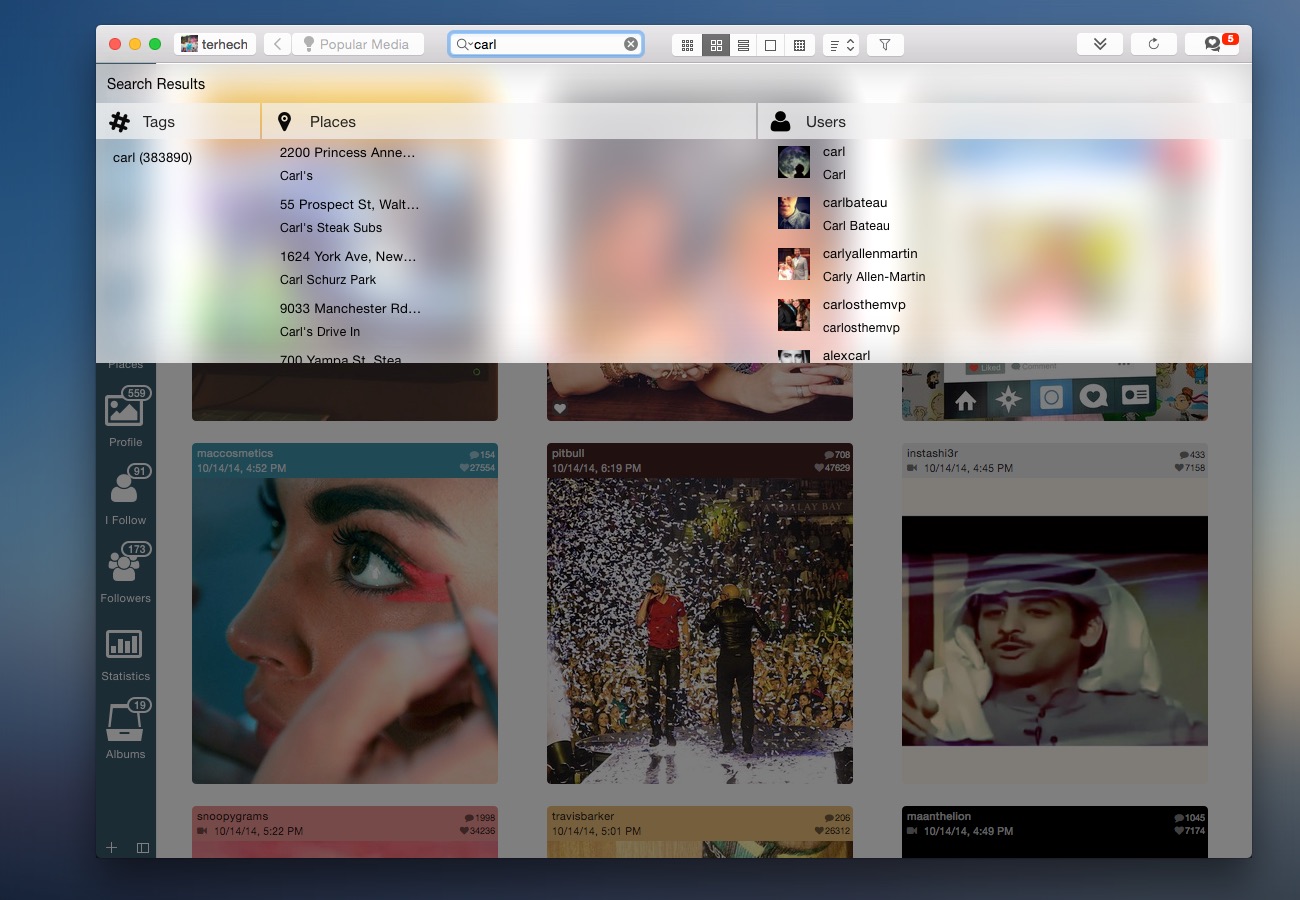Click the carlosthemvp user avatar
This screenshot has width=1300, height=900.
[x=794, y=315]
